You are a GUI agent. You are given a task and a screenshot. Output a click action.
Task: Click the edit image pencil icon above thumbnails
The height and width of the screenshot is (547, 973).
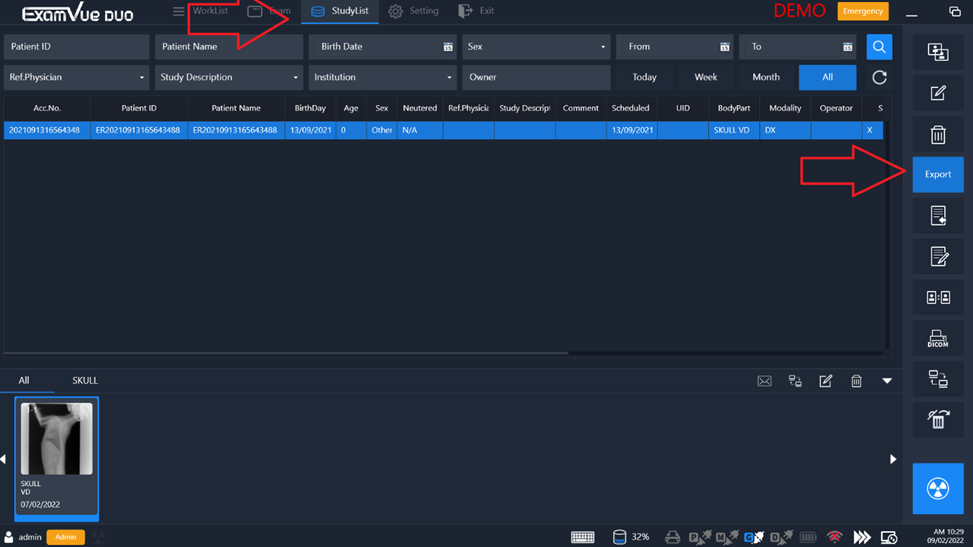[825, 381]
